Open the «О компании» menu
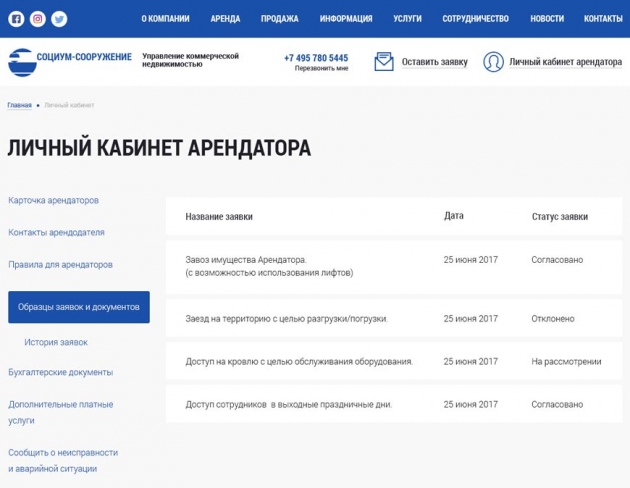This screenshot has width=630, height=488. [x=165, y=19]
